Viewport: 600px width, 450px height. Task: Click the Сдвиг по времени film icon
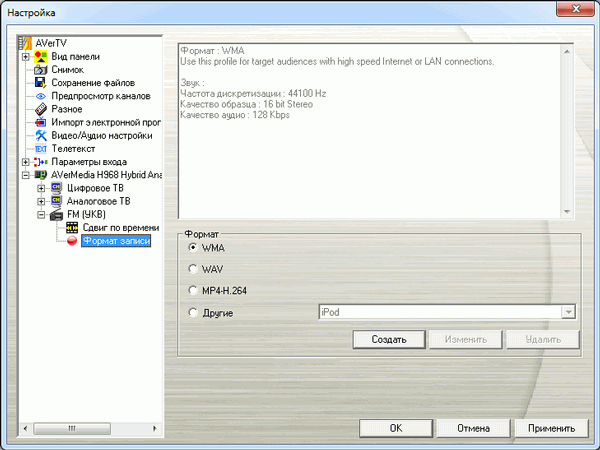tap(72, 228)
